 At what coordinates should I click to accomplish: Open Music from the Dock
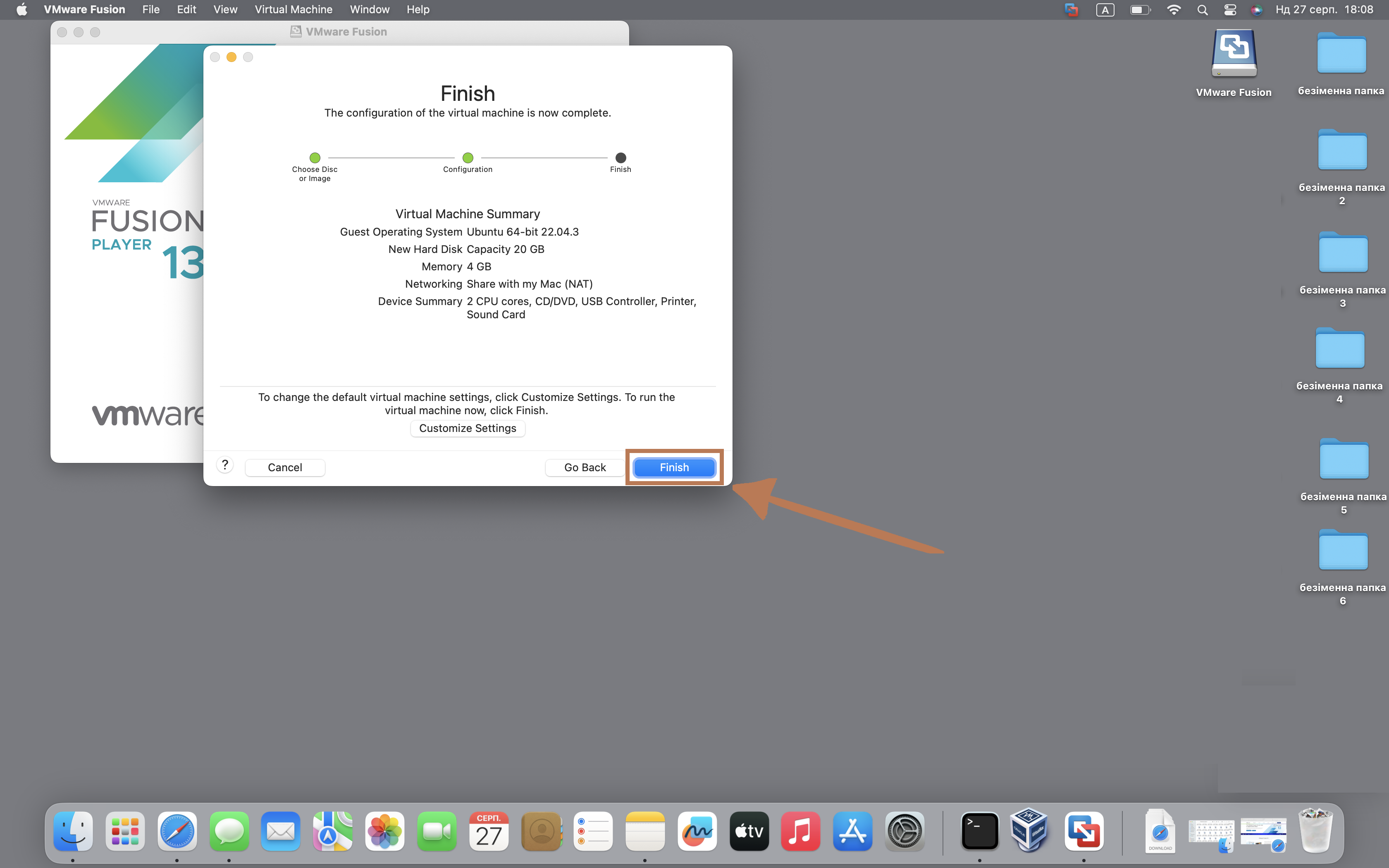801,831
